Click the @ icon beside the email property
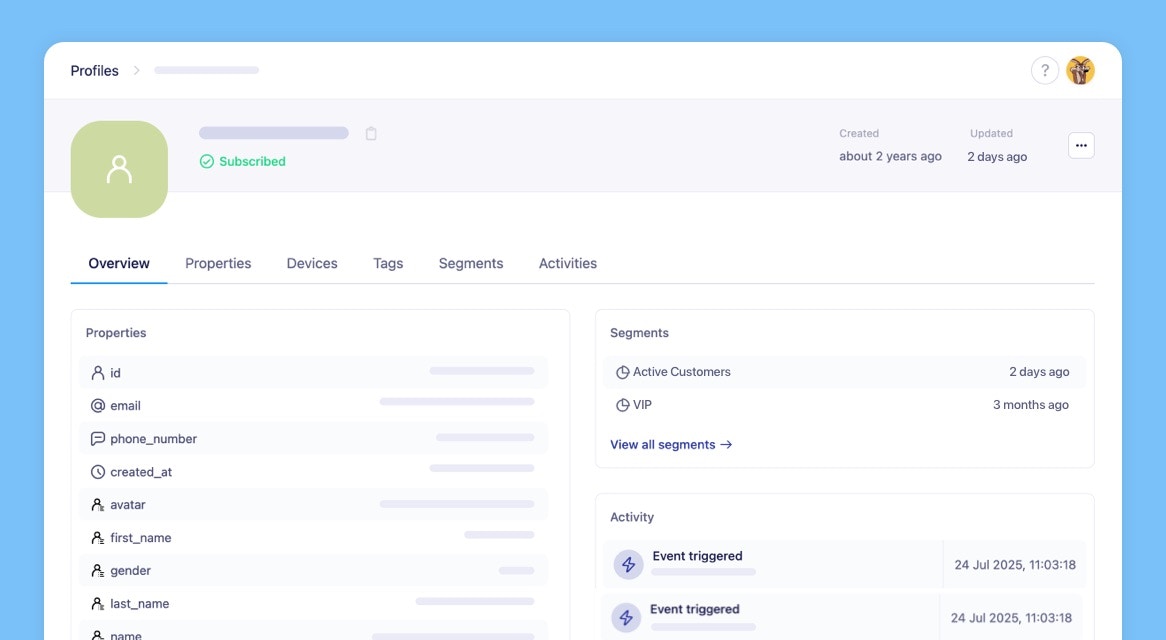Image resolution: width=1166 pixels, height=640 pixels. [98, 405]
